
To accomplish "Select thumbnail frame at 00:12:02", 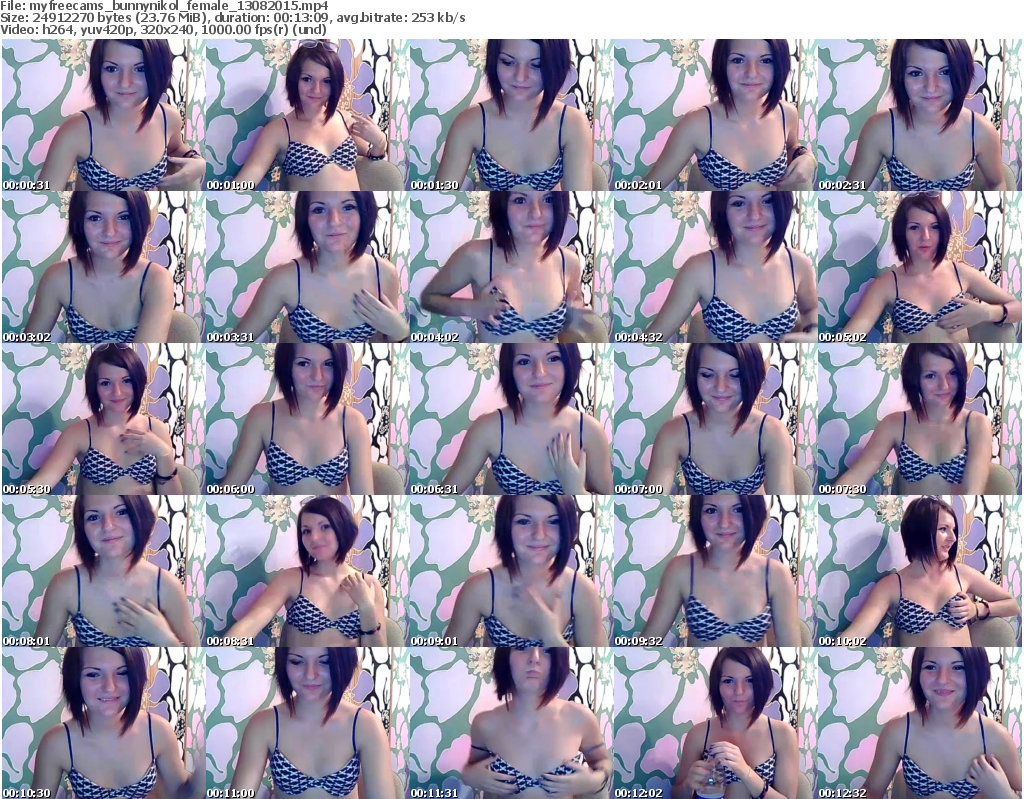I will tap(714, 723).
